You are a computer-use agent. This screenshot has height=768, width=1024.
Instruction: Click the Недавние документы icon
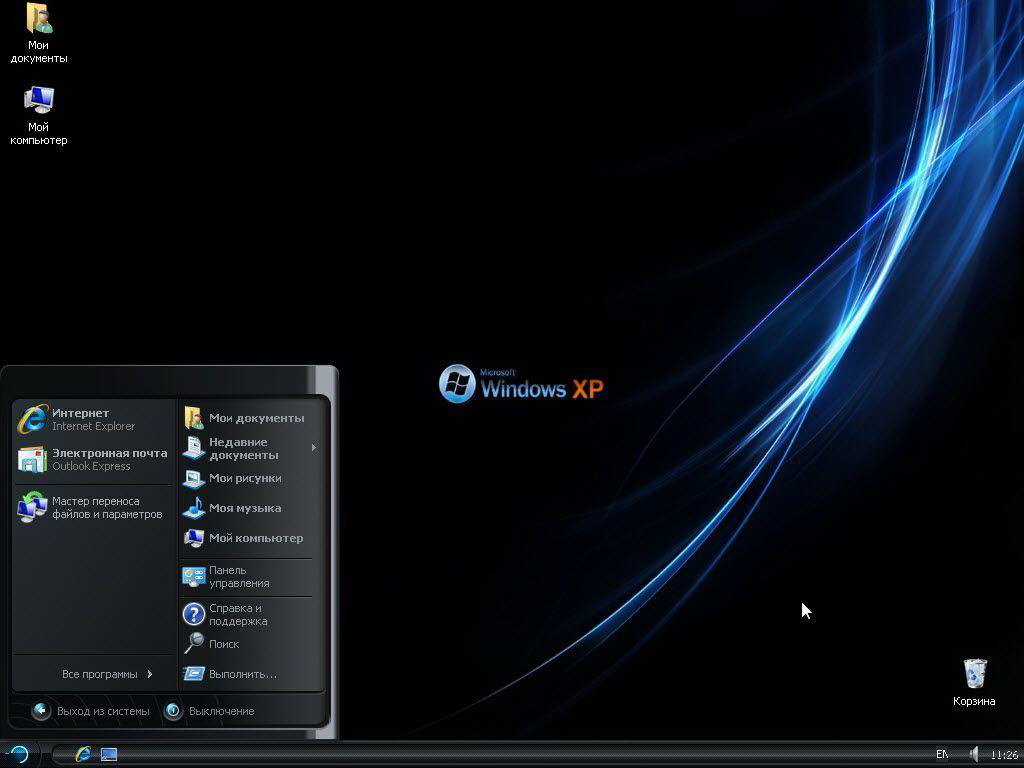pyautogui.click(x=193, y=448)
